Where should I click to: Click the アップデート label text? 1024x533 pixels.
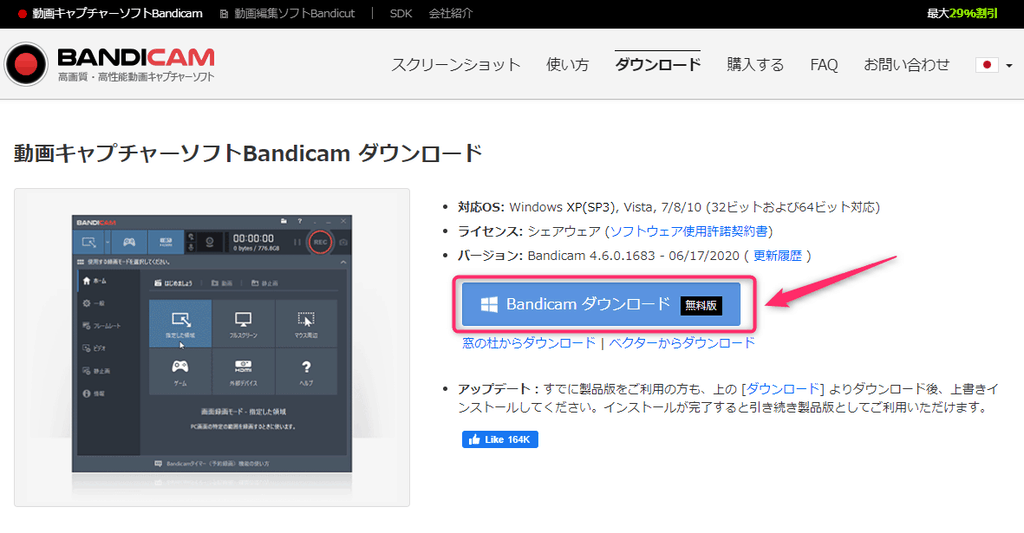coord(498,389)
